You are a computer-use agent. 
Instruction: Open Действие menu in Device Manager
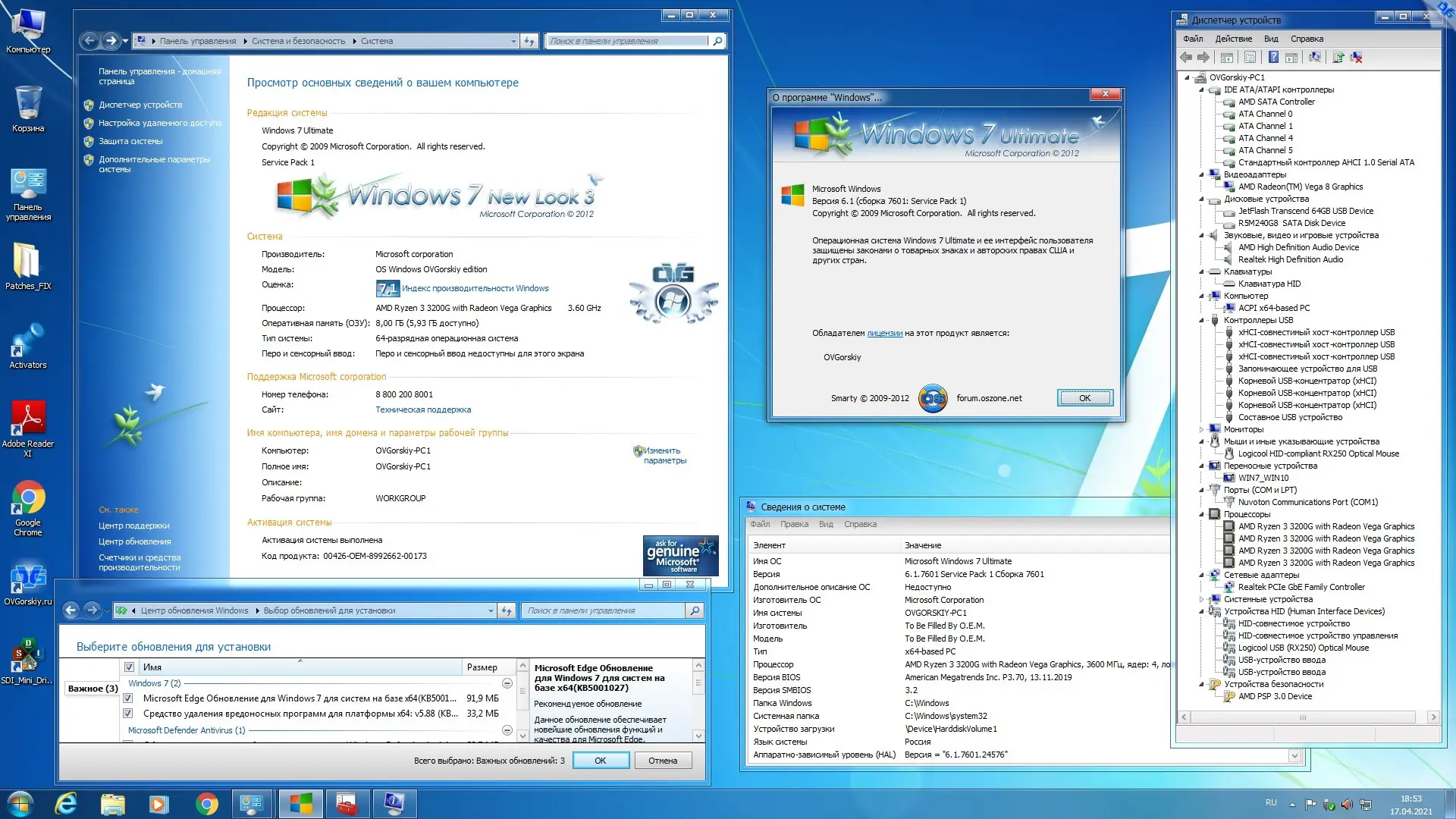[x=1233, y=39]
